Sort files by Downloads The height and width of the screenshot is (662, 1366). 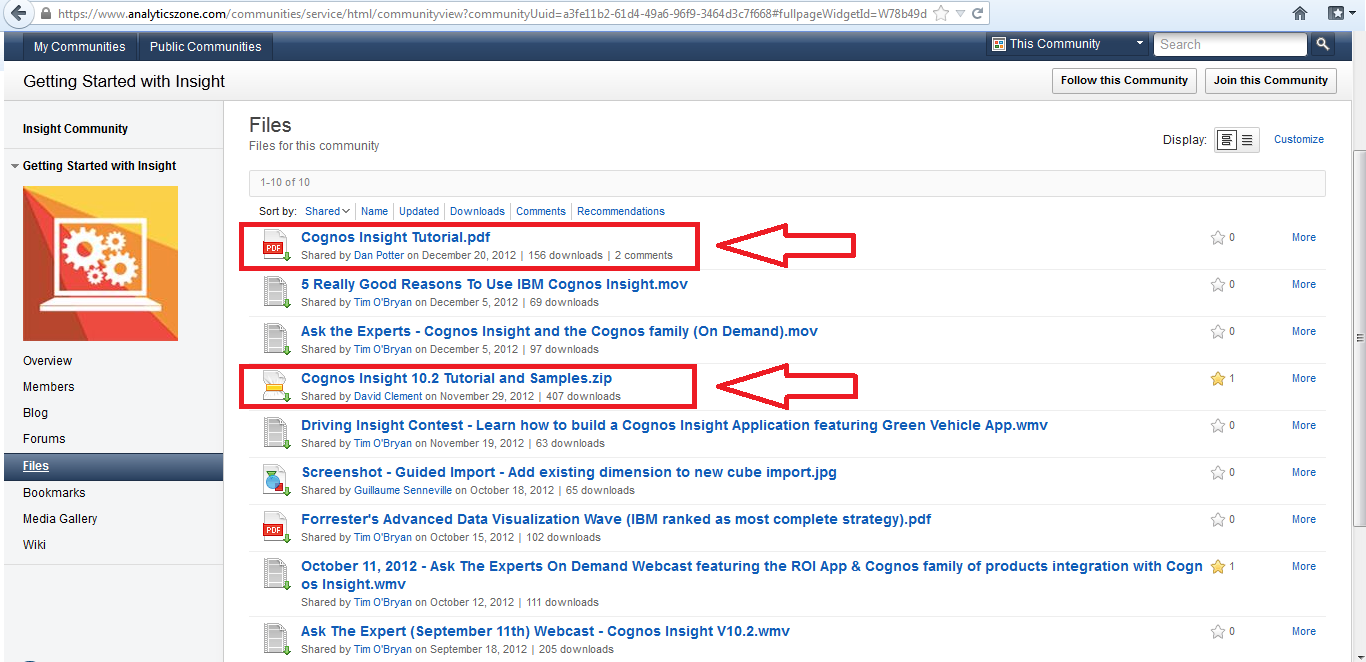(477, 211)
